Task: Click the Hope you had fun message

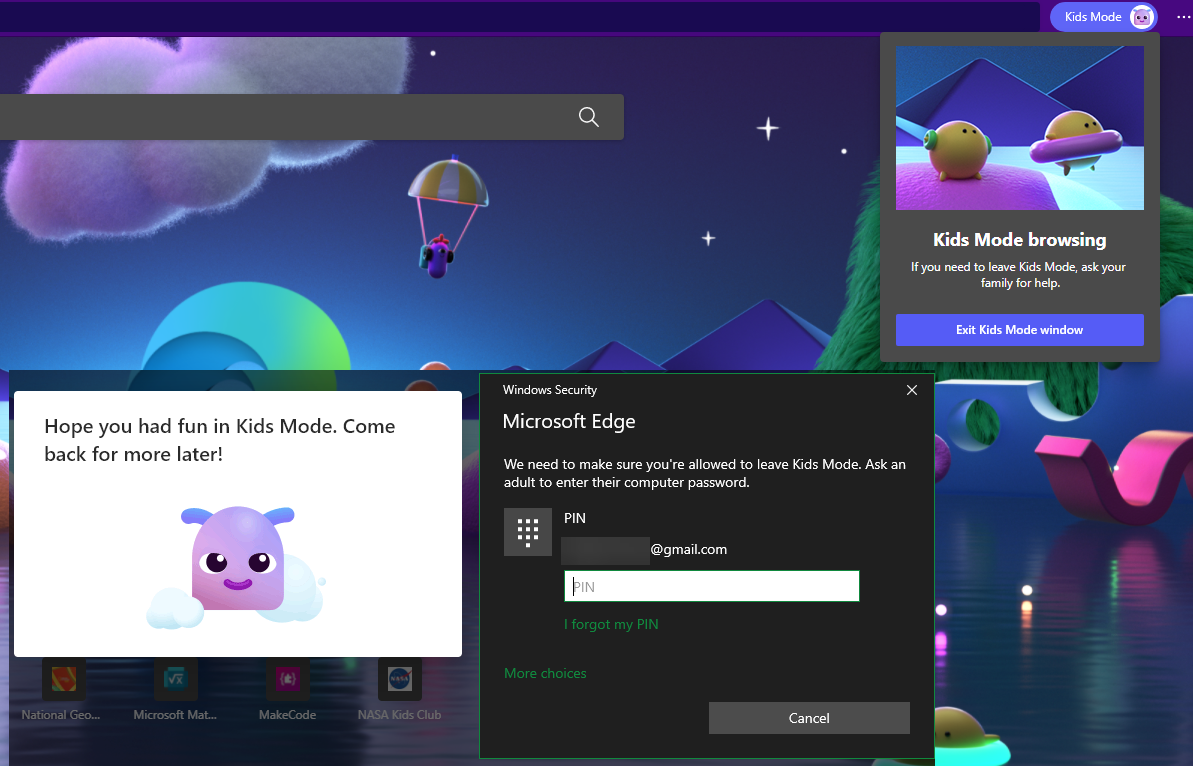Action: [219, 440]
